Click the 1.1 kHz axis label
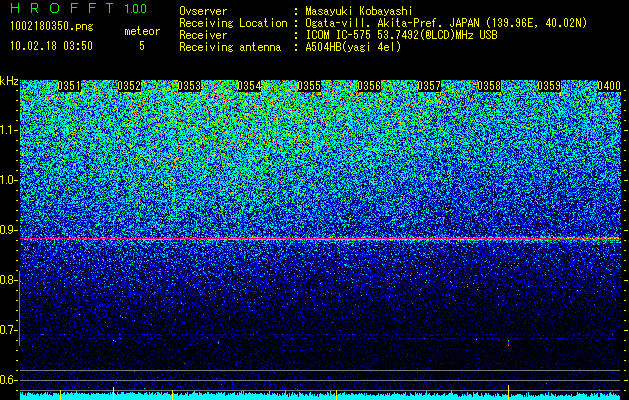The image size is (629, 400). click(8, 130)
